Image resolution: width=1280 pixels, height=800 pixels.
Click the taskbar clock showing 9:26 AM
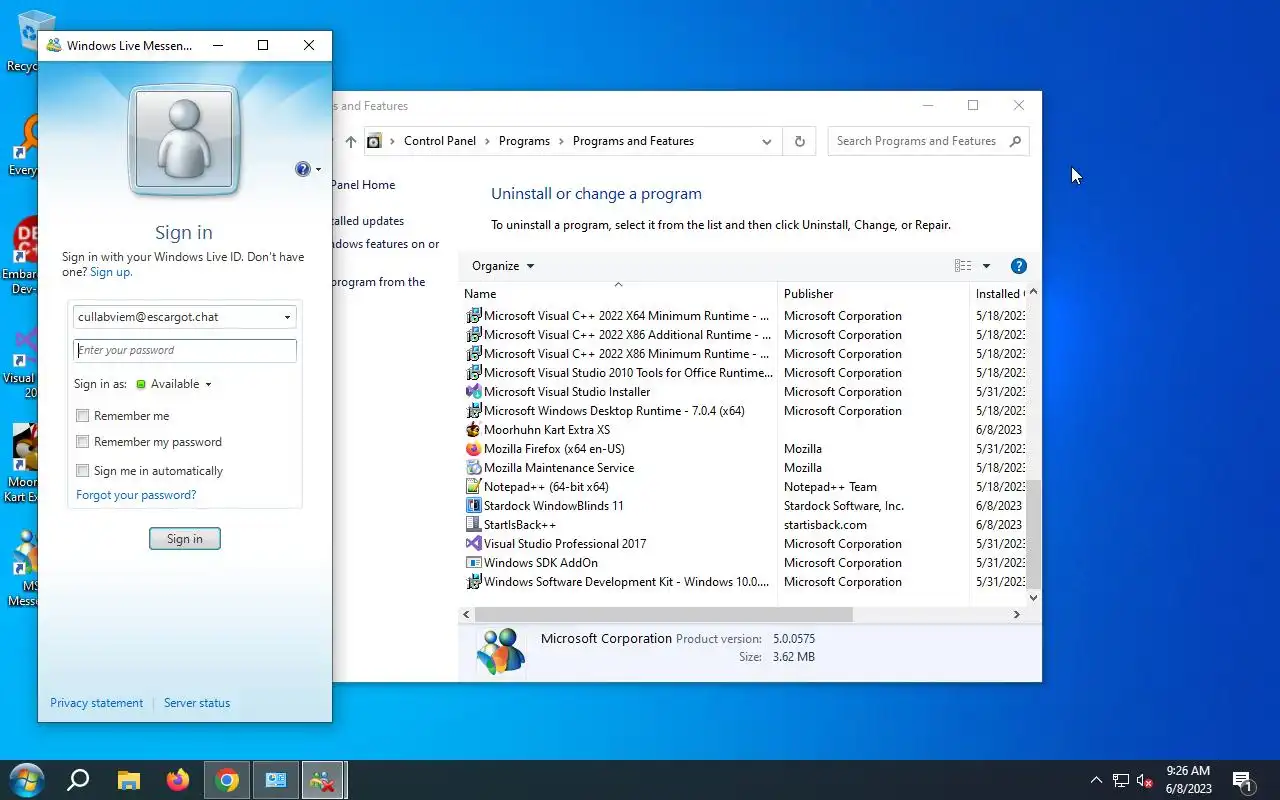point(1189,780)
